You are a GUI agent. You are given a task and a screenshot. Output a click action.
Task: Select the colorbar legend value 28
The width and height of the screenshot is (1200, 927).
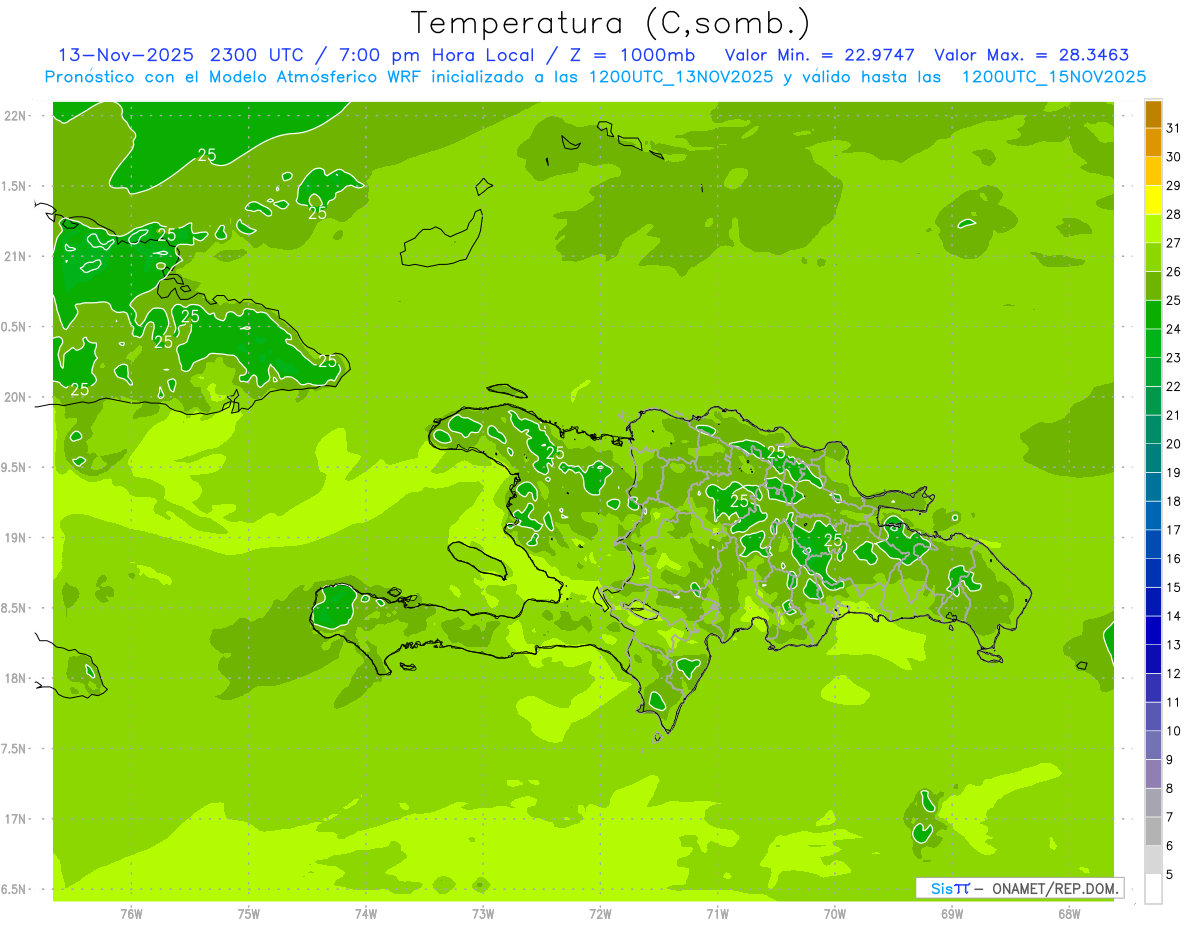[x=1174, y=214]
